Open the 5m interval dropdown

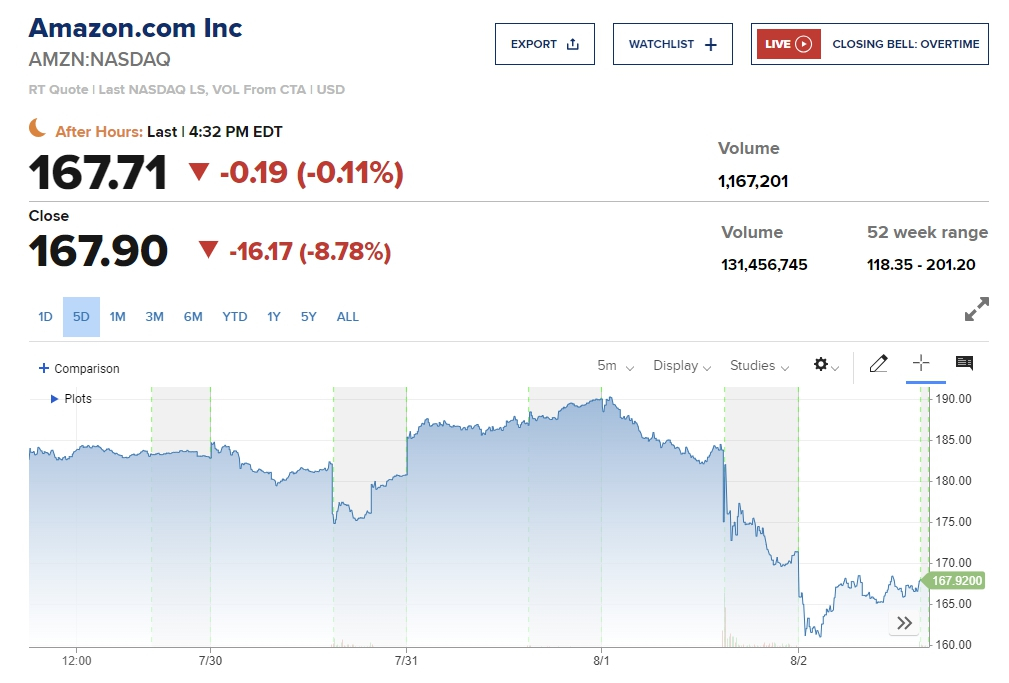(x=615, y=366)
